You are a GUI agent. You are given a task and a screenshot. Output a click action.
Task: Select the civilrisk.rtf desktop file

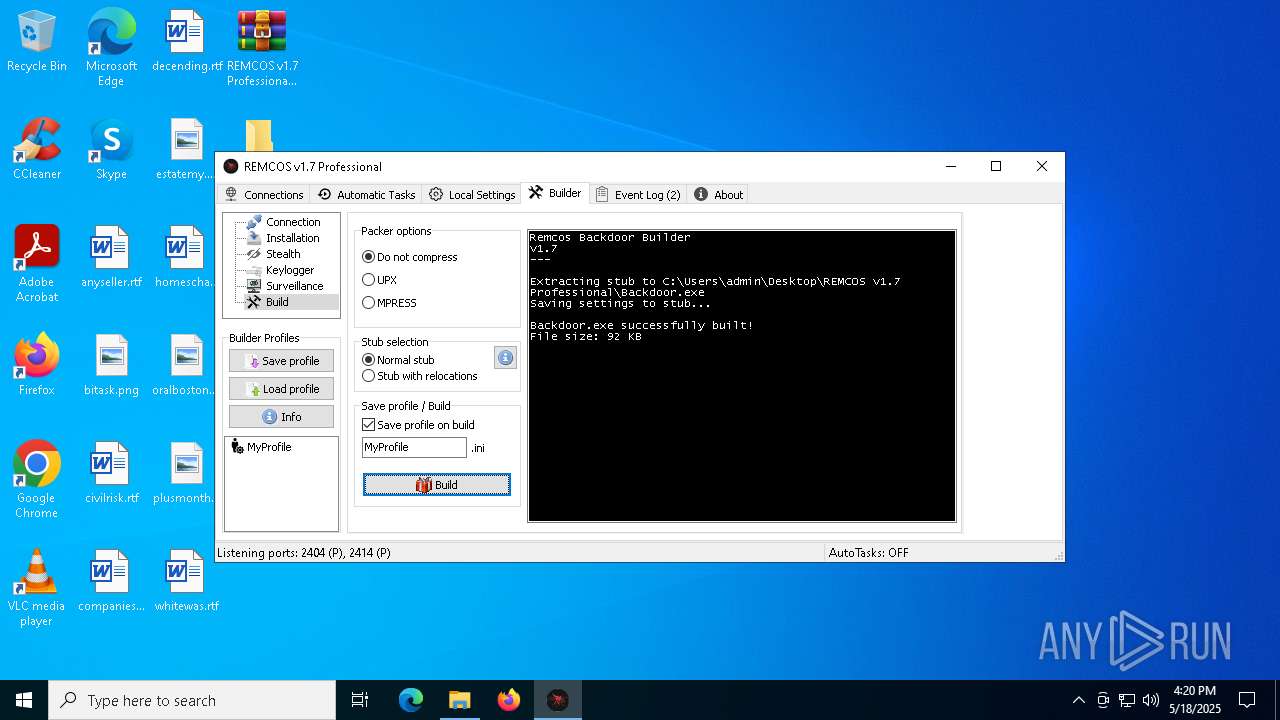click(x=111, y=474)
